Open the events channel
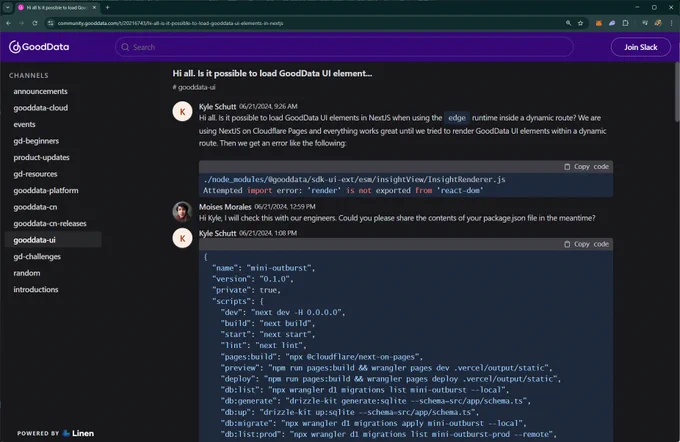680x442 pixels. (x=24, y=124)
